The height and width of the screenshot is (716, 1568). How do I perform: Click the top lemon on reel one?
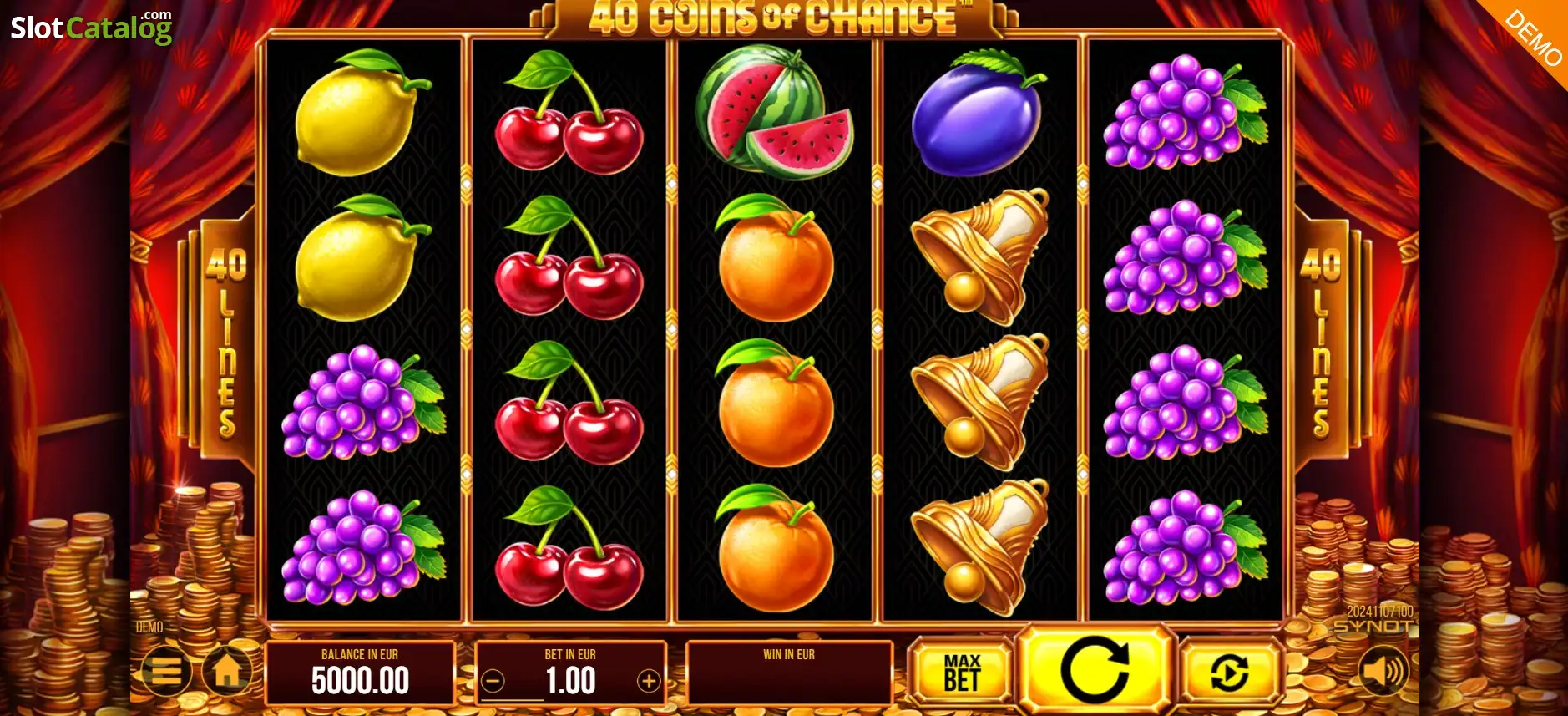(x=362, y=113)
